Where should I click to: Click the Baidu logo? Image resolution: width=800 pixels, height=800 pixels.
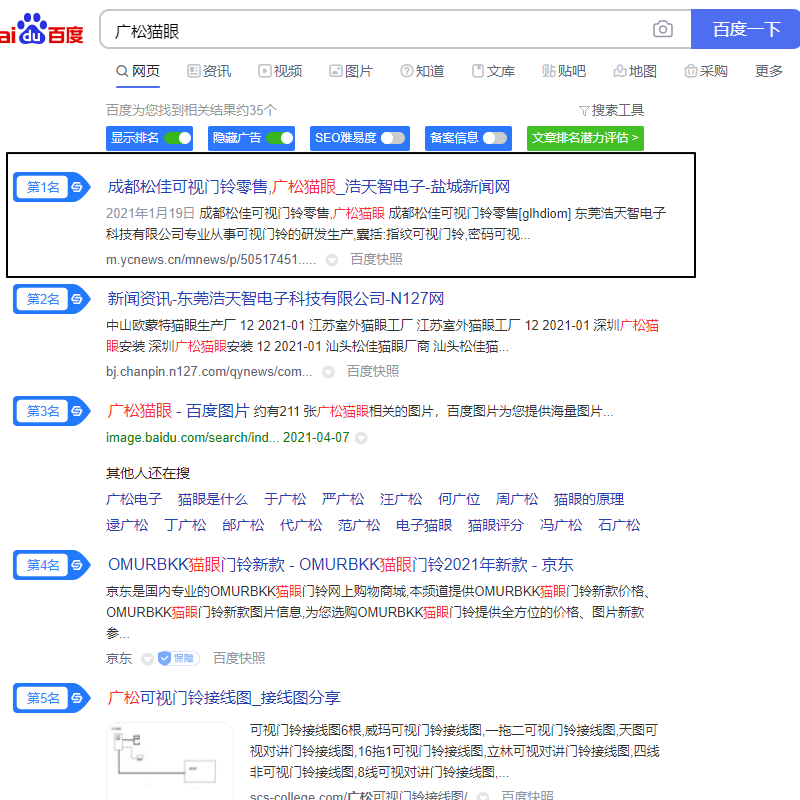pyautogui.click(x=41, y=30)
